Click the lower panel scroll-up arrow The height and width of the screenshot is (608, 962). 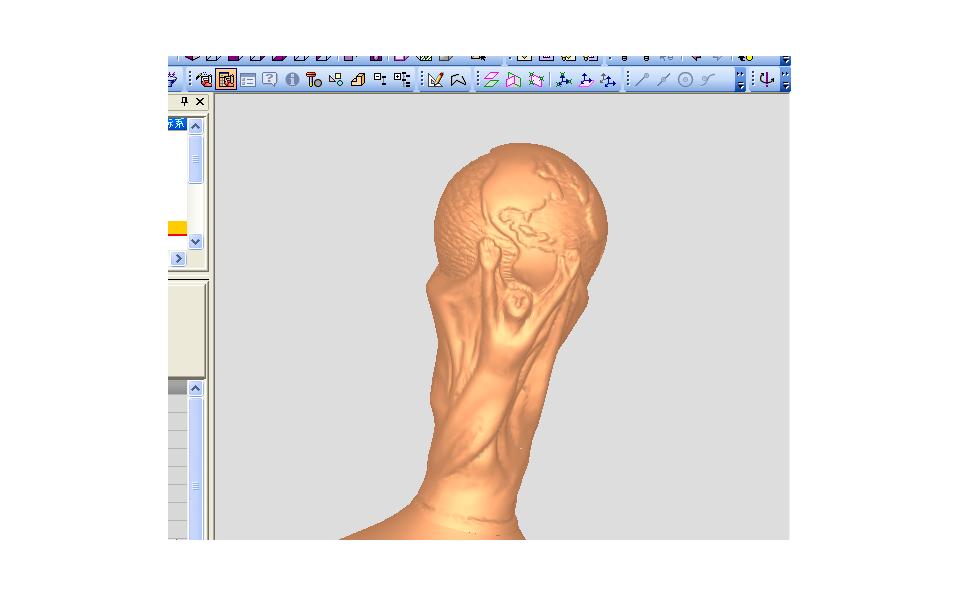[x=195, y=388]
